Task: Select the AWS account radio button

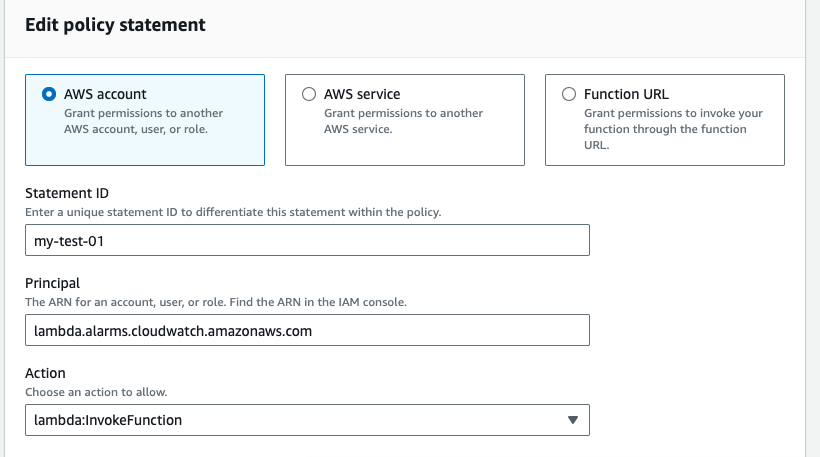Action: tap(49, 94)
